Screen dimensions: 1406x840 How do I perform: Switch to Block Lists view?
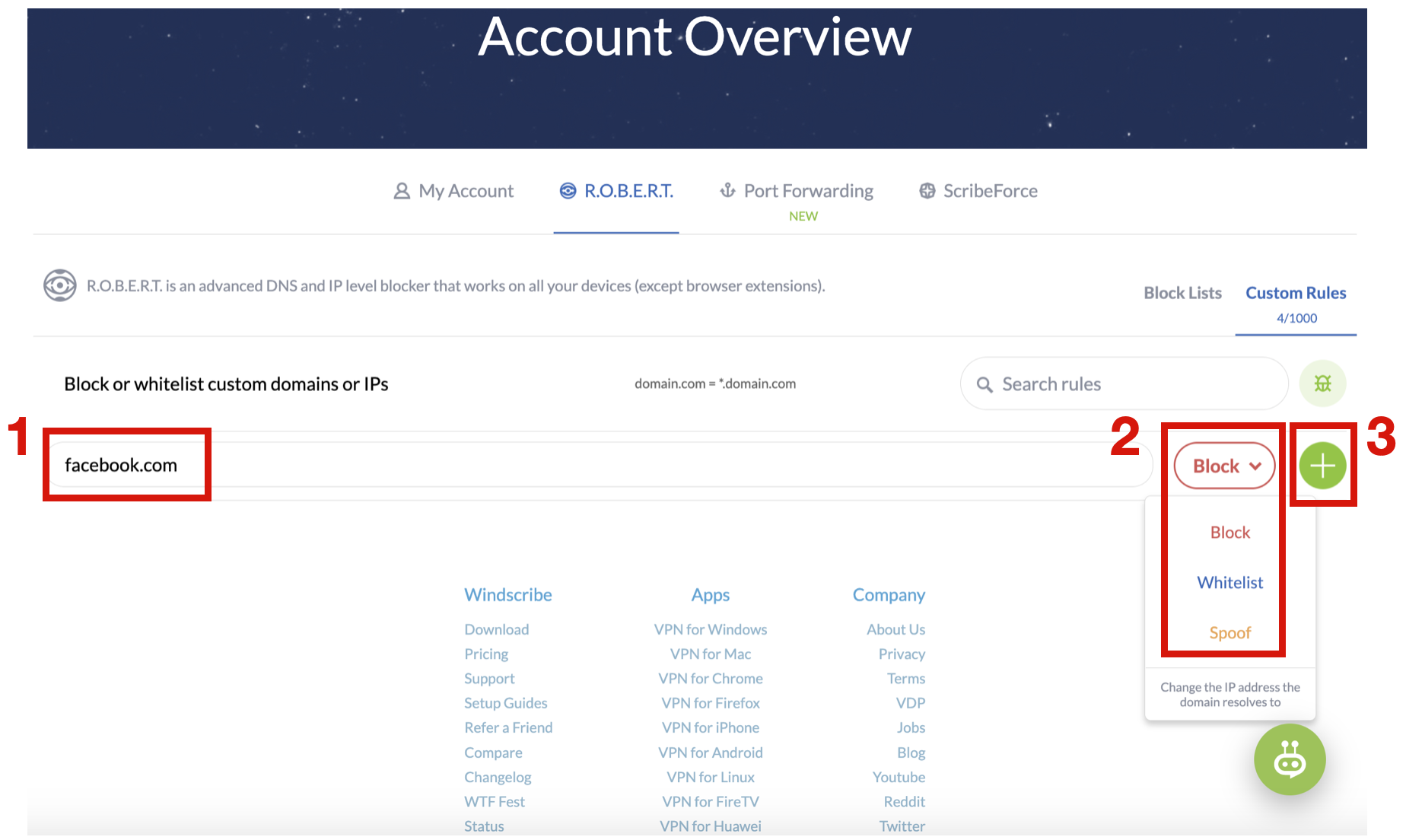[1182, 293]
